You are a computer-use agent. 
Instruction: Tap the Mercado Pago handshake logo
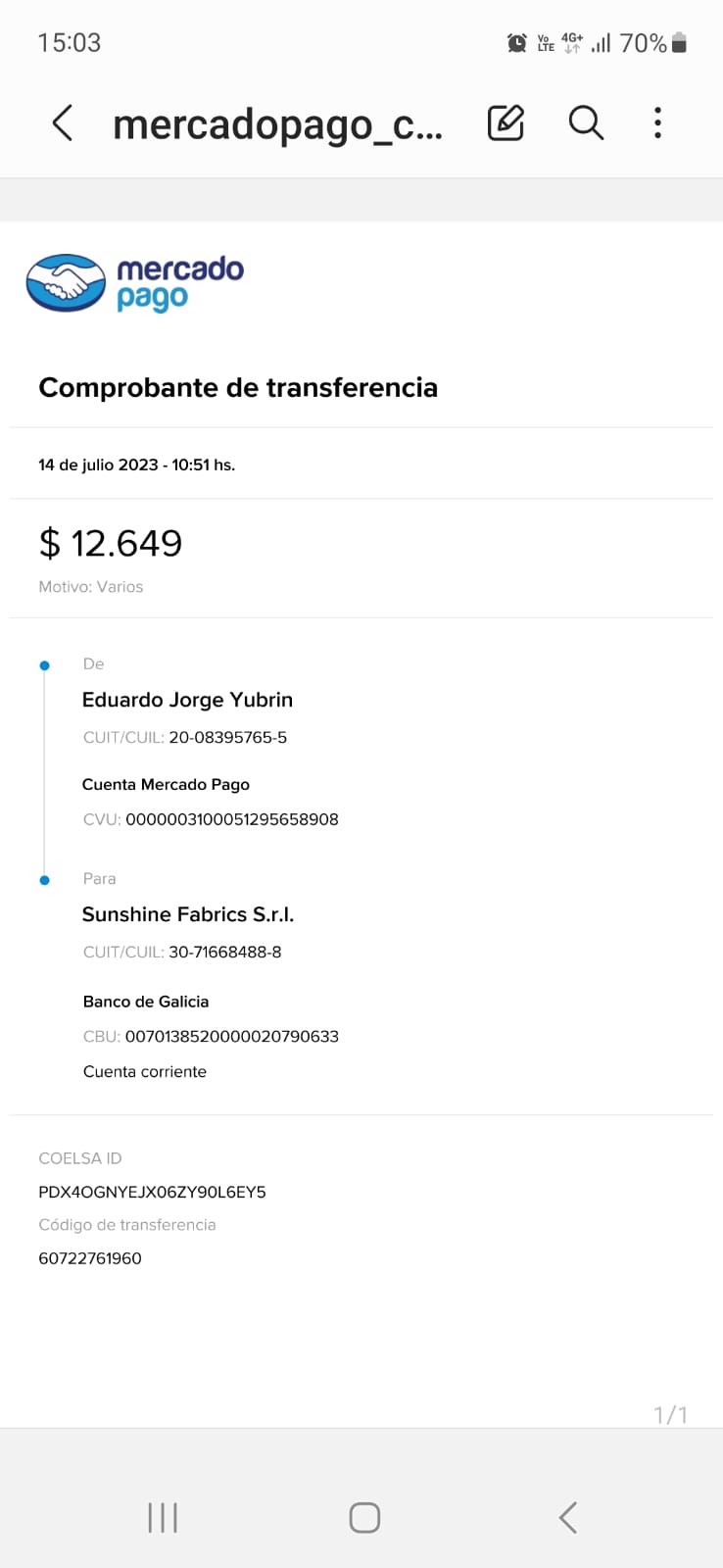pos(66,283)
